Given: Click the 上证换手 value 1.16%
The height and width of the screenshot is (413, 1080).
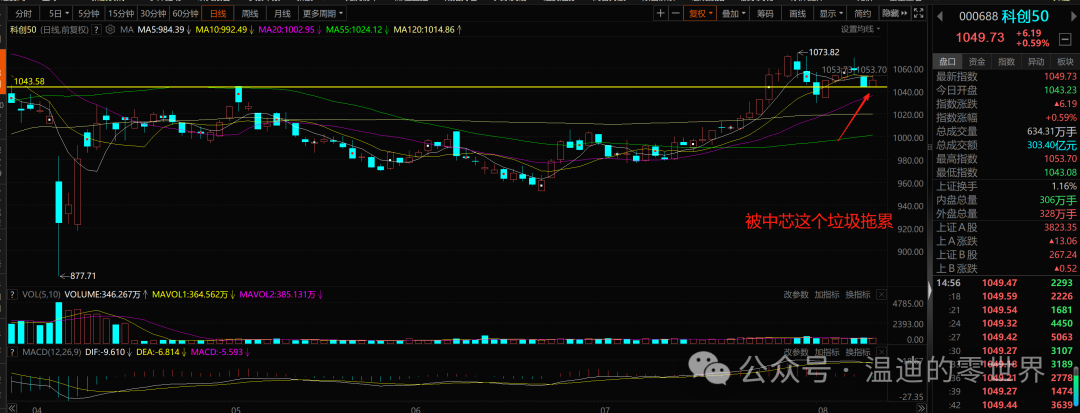Looking at the screenshot, I should pyautogui.click(x=1065, y=186).
